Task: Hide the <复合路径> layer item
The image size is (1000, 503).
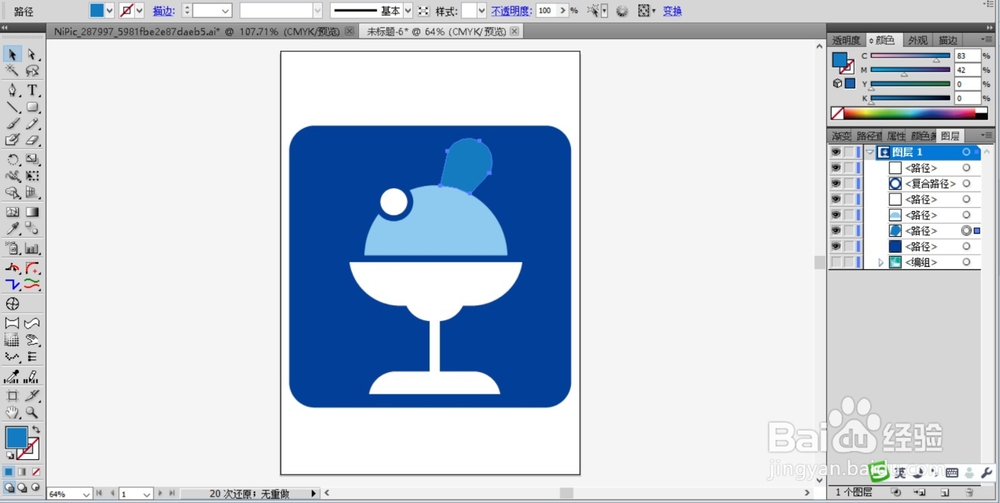Action: coord(835,184)
